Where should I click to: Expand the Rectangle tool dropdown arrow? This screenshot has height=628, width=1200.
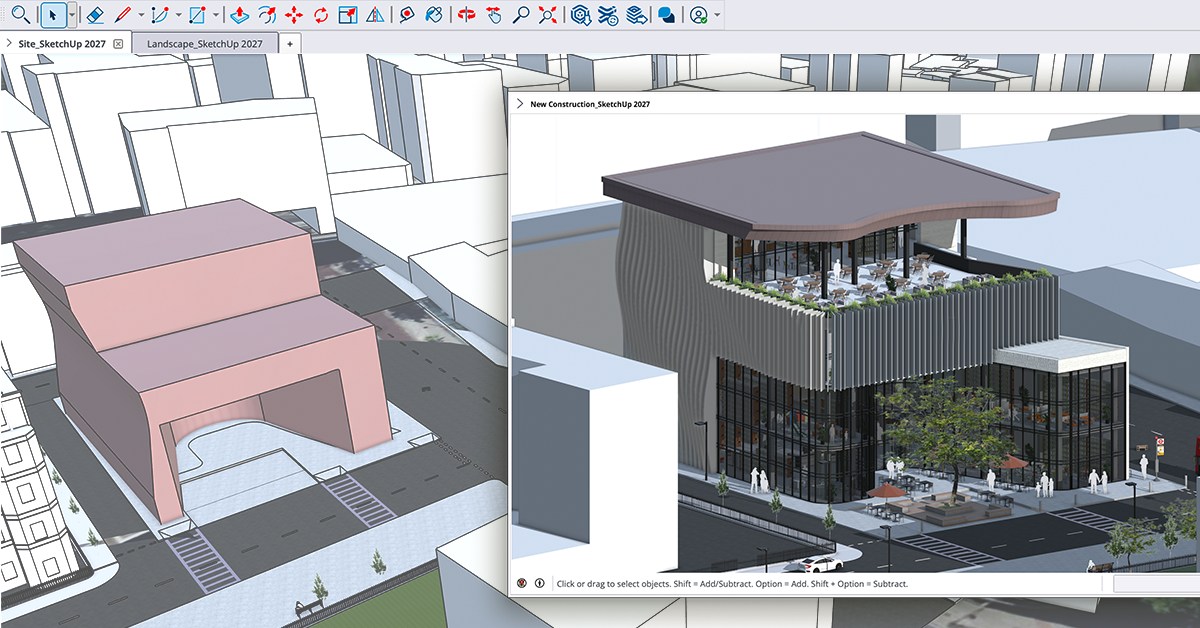click(x=216, y=15)
